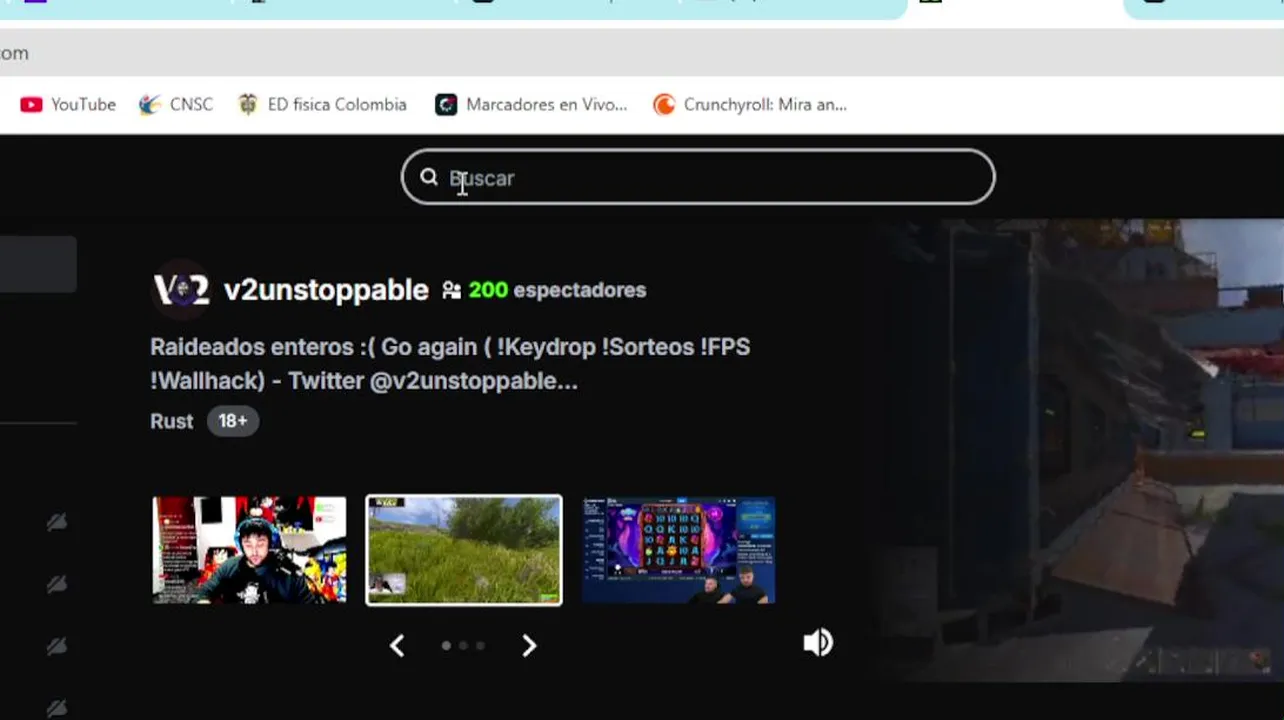Click the Buscar search field
This screenshot has height=720, width=1284.
coord(698,177)
